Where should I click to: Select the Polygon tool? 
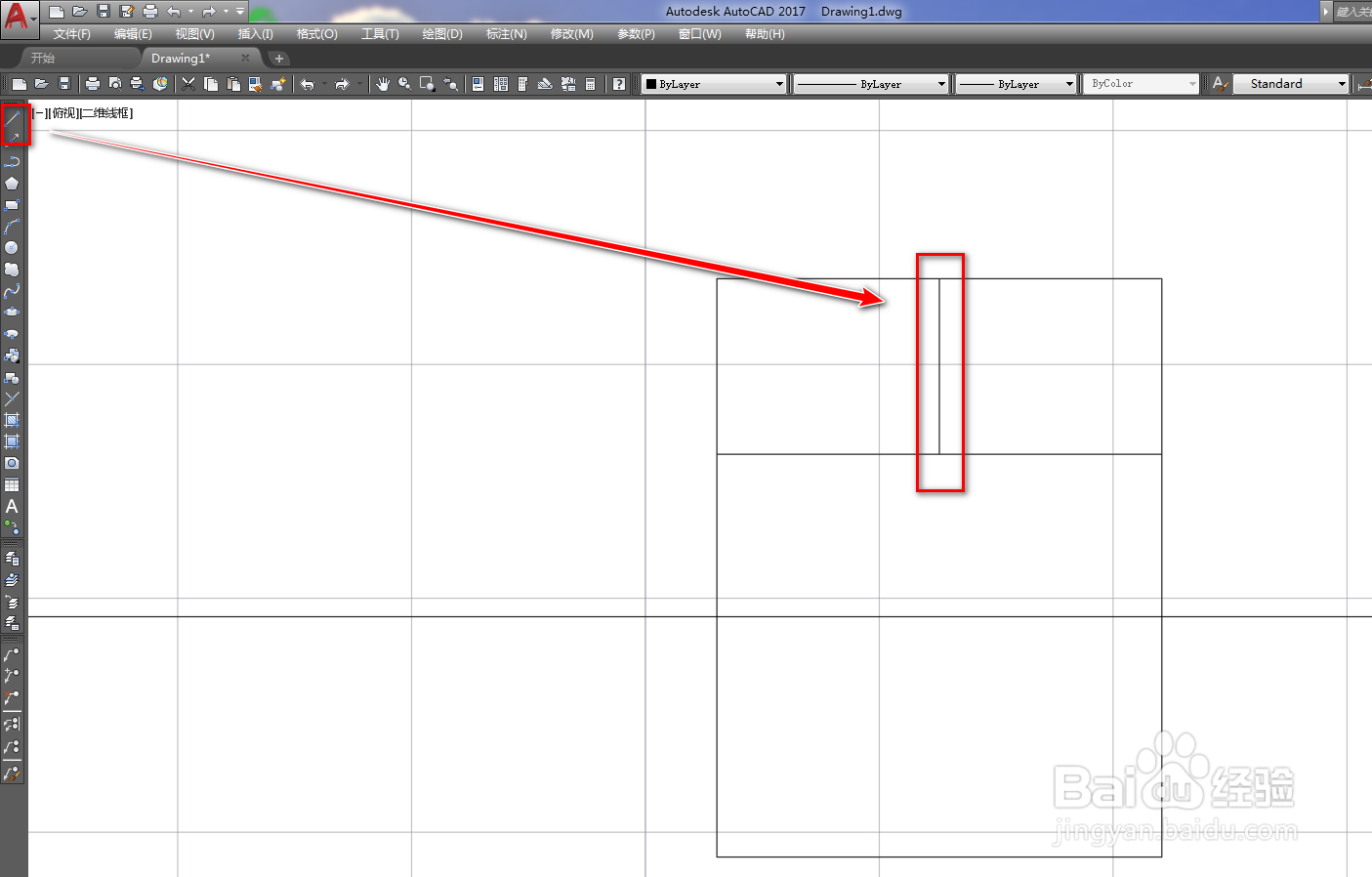12,183
